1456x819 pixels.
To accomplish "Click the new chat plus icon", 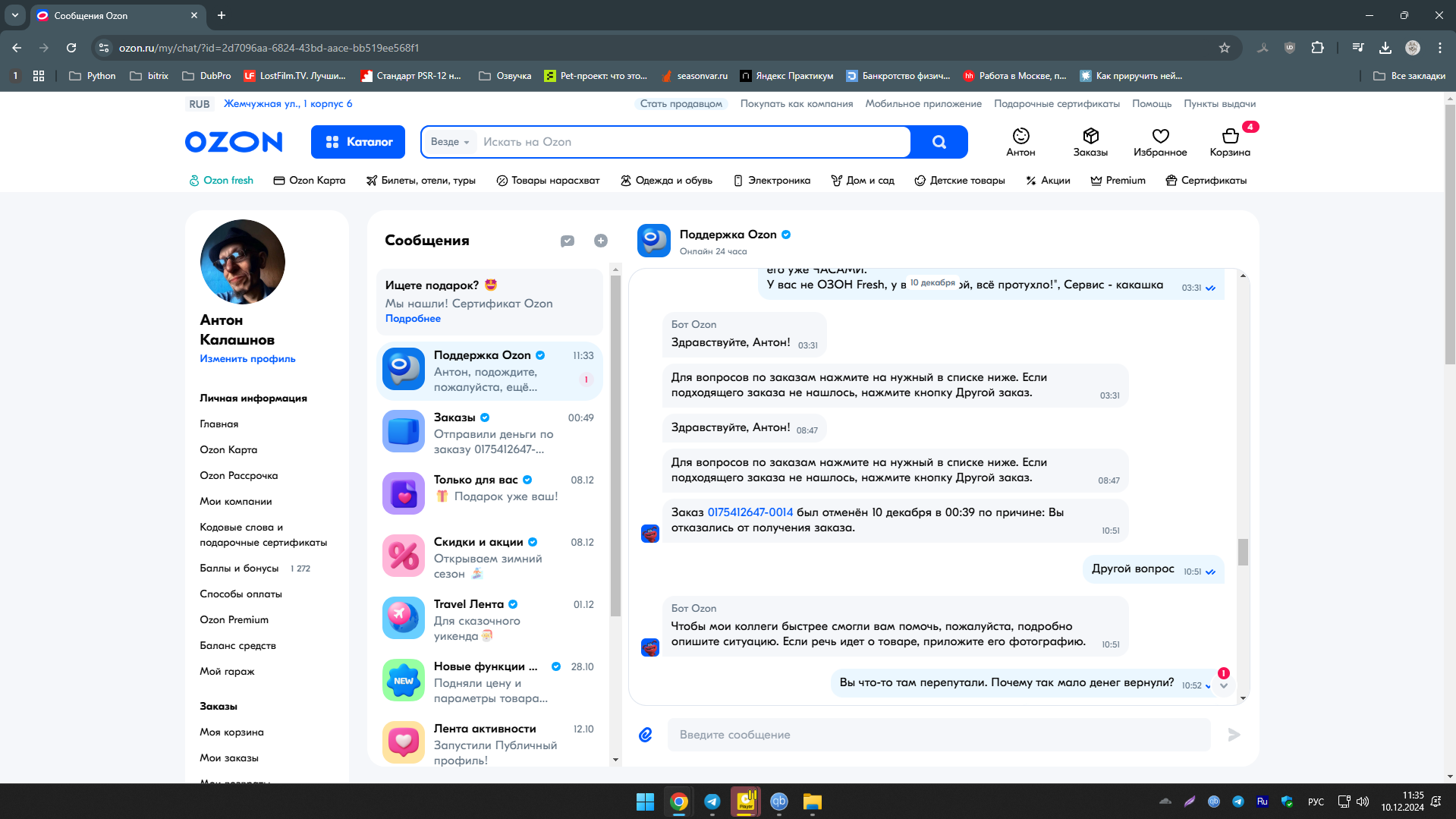I will pyautogui.click(x=601, y=241).
